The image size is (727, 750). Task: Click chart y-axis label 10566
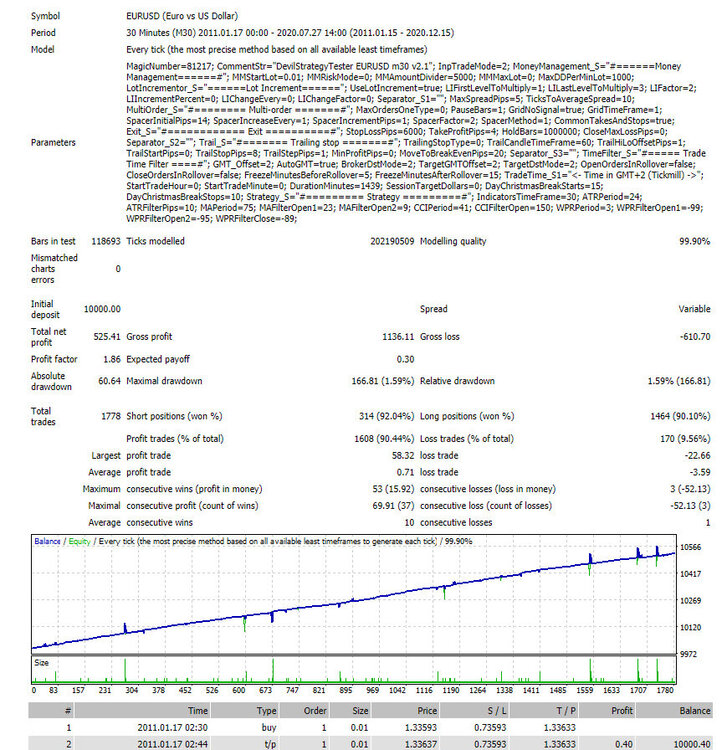coord(691,547)
